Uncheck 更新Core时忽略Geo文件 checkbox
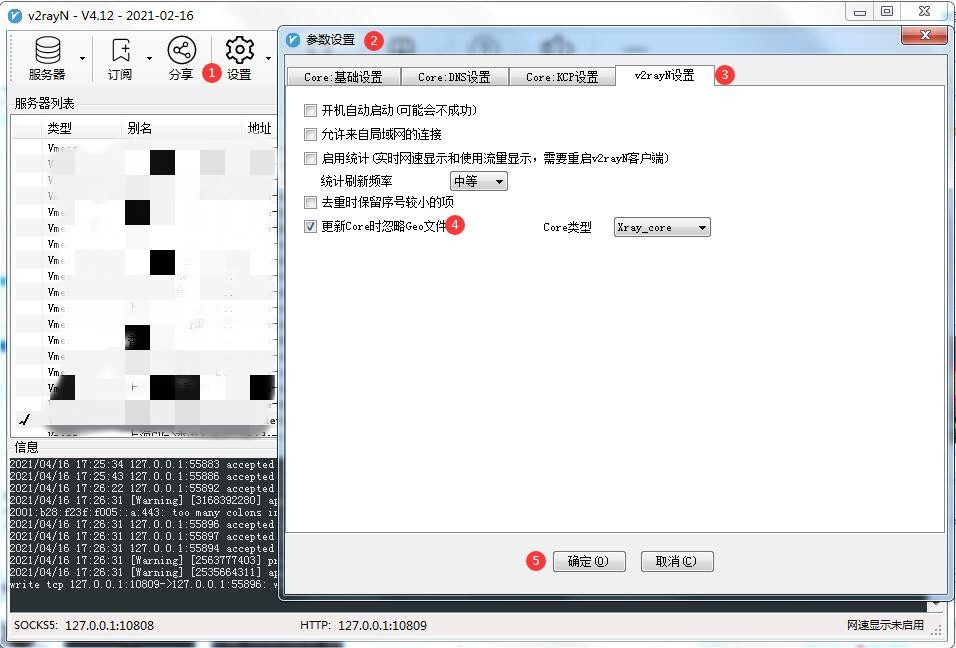This screenshot has width=956, height=648. point(310,226)
